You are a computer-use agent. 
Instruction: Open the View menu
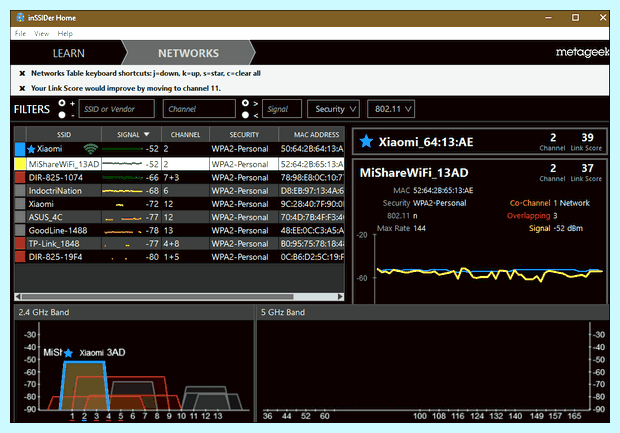point(41,34)
